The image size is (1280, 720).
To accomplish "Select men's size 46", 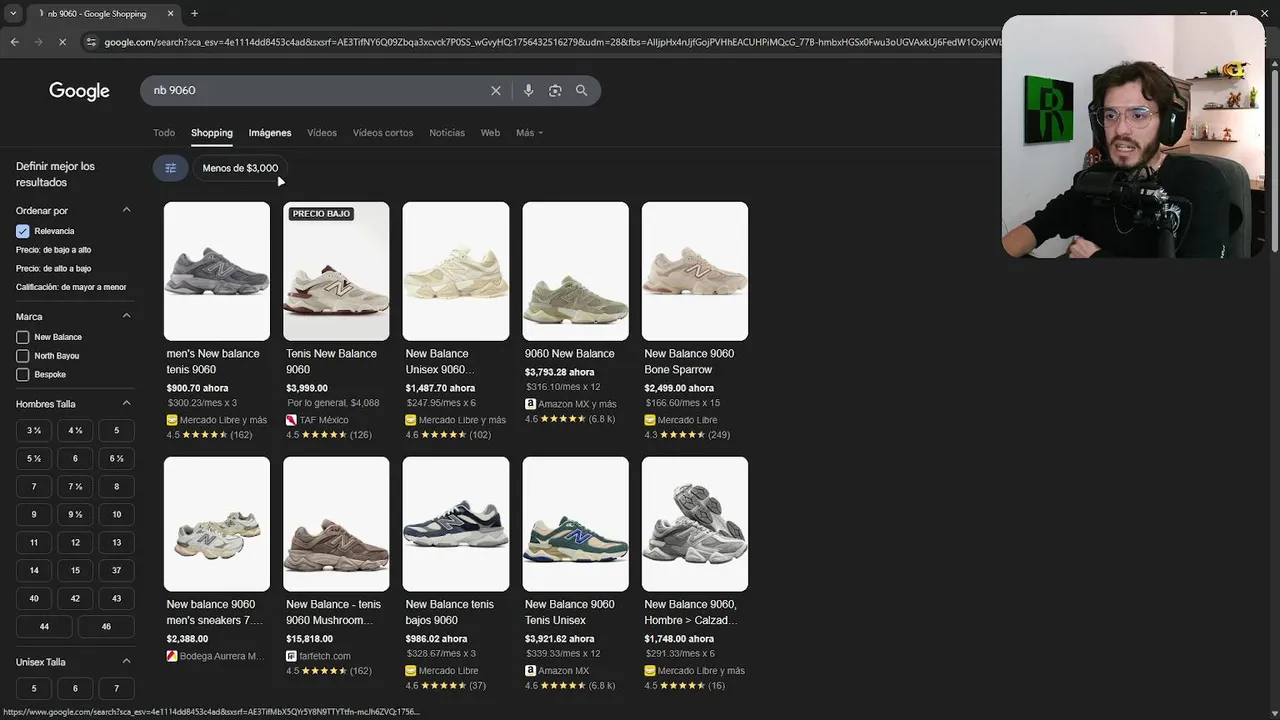I will click(x=106, y=626).
